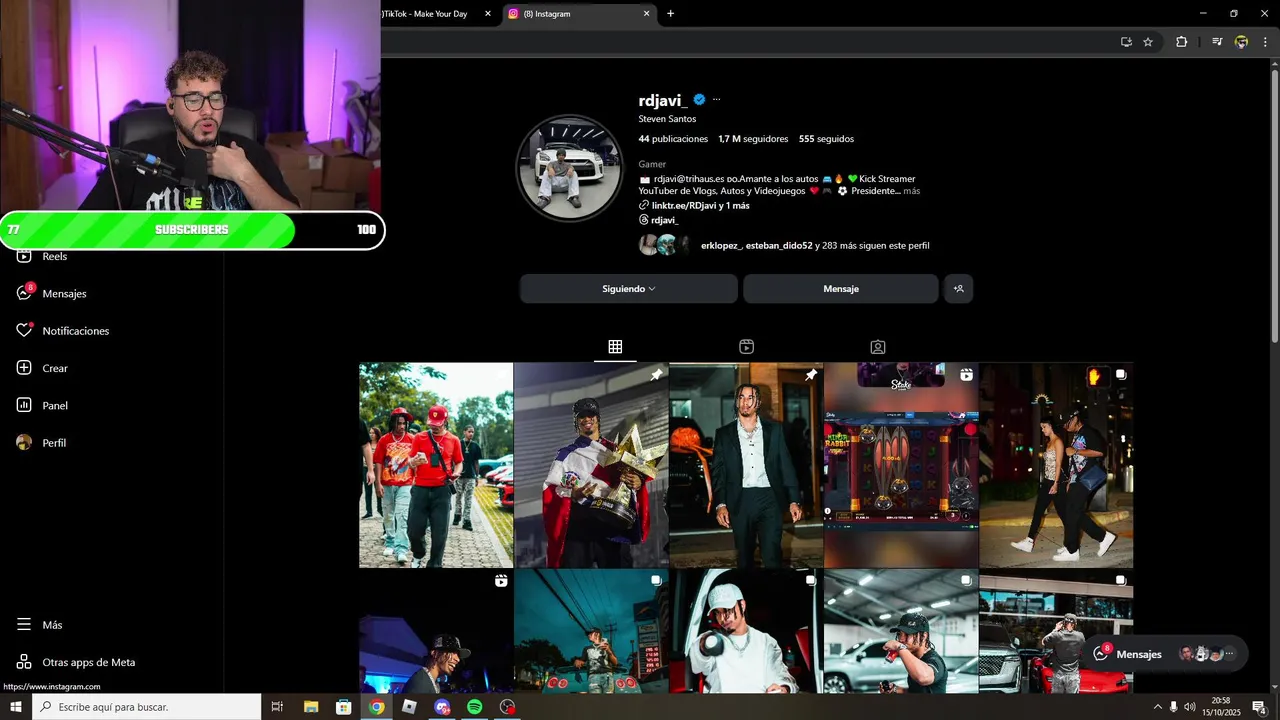Bookmark this page with the star

point(1148,42)
